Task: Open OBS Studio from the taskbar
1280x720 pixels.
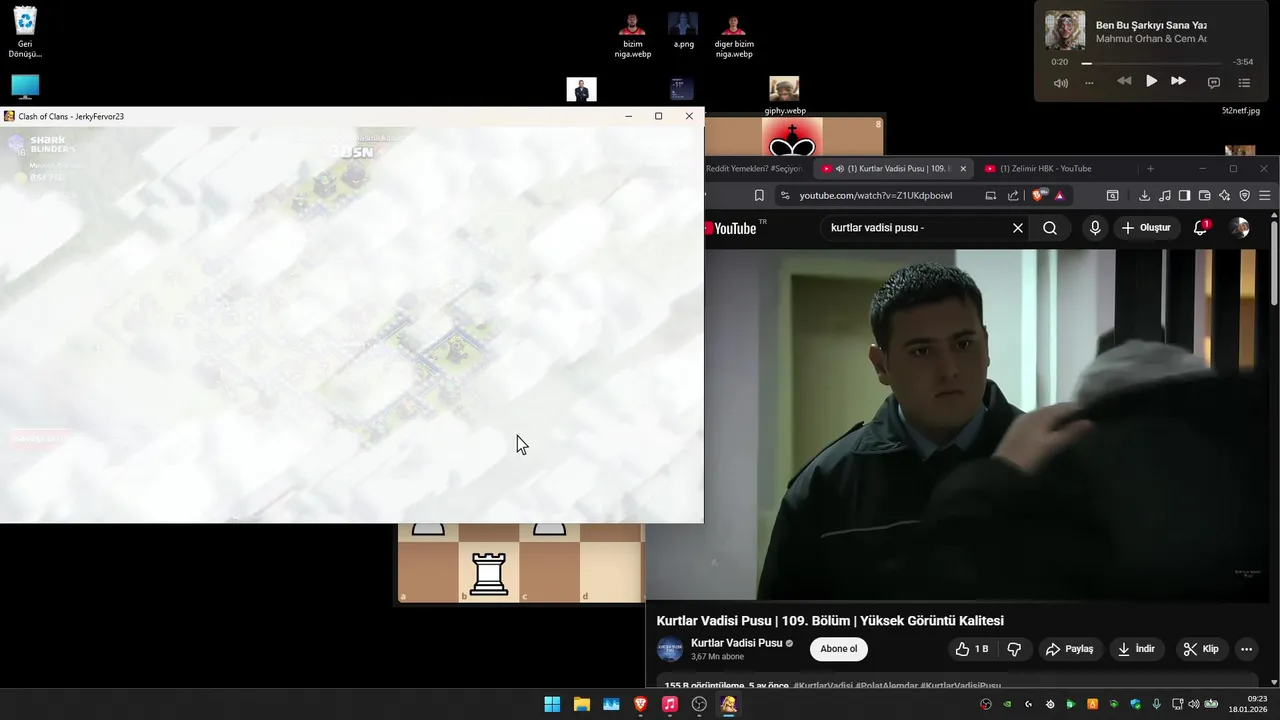Action: [x=699, y=704]
